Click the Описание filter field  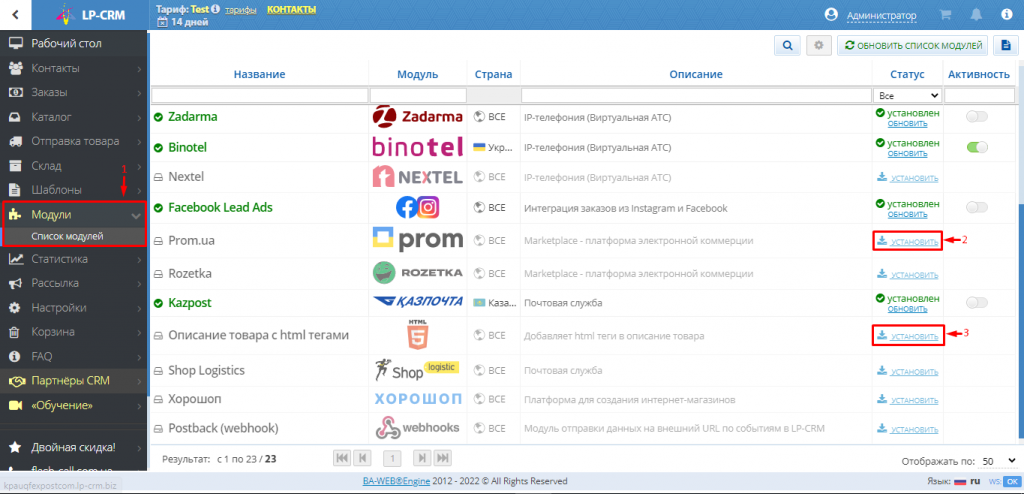(696, 95)
